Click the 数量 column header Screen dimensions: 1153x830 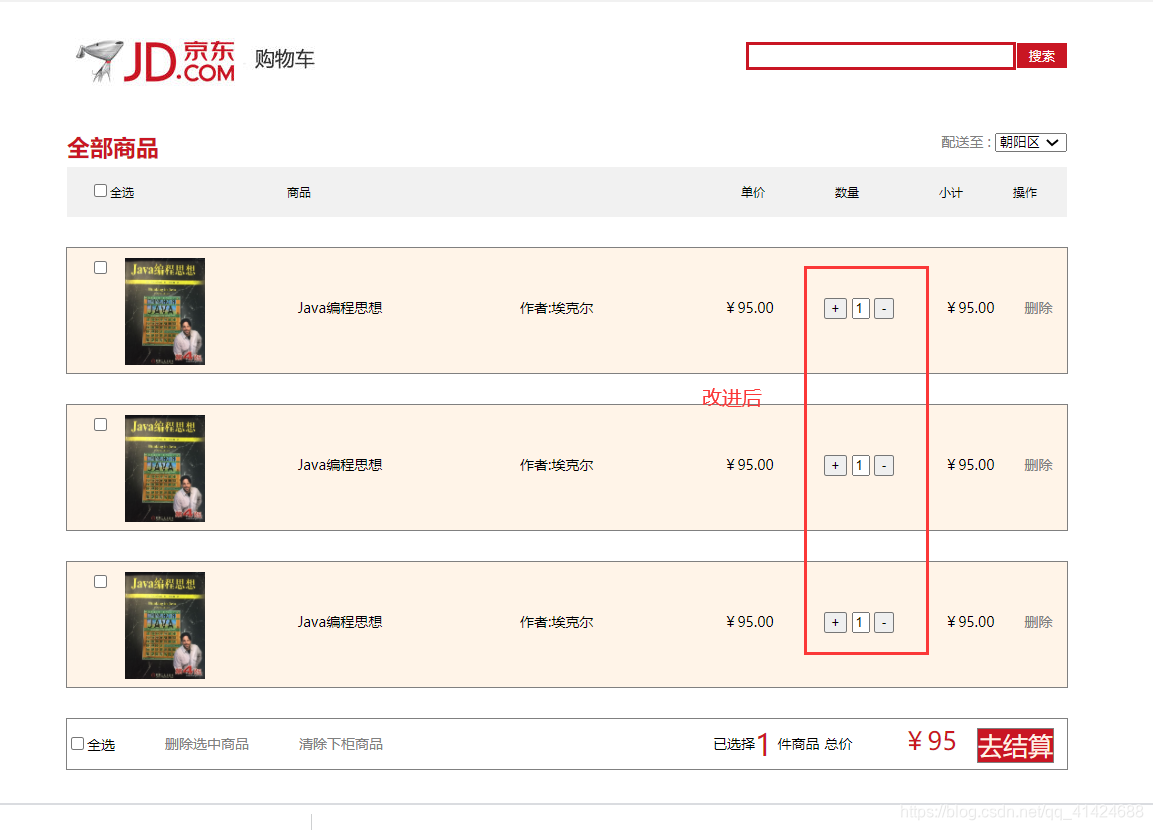(847, 193)
